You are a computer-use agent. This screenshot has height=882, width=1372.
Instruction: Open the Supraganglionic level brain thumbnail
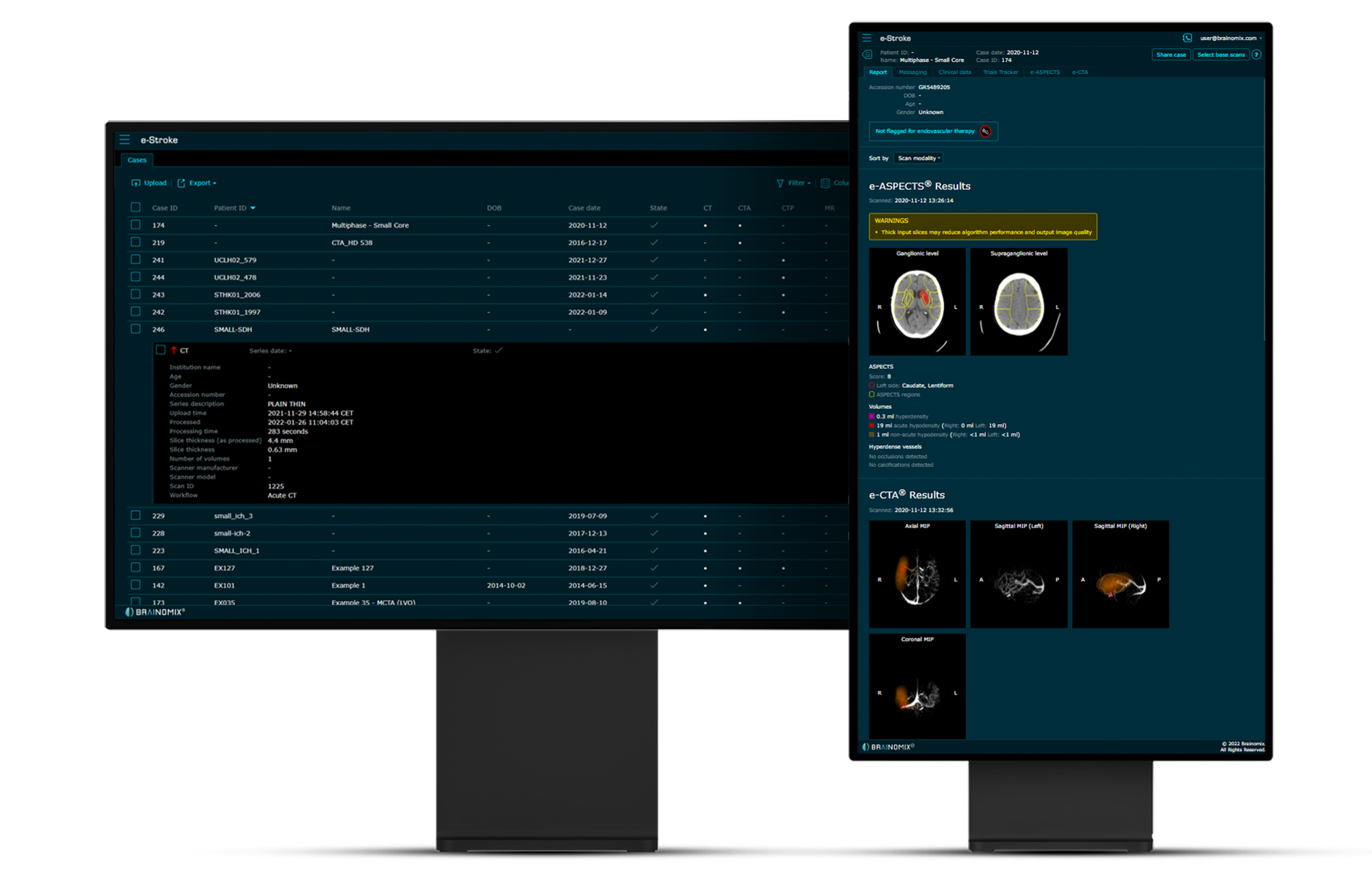1019,302
